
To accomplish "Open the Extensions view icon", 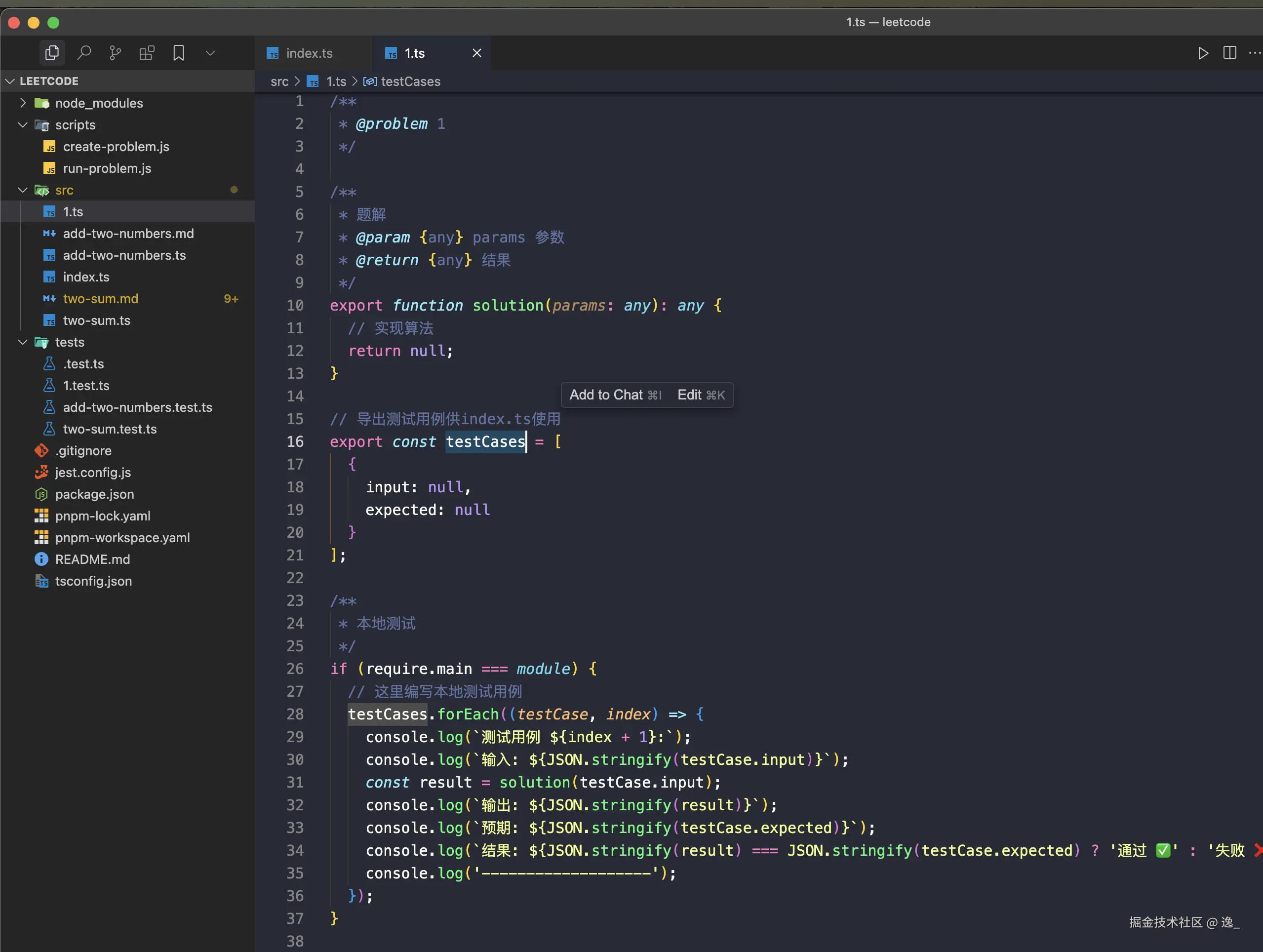I will click(x=147, y=53).
